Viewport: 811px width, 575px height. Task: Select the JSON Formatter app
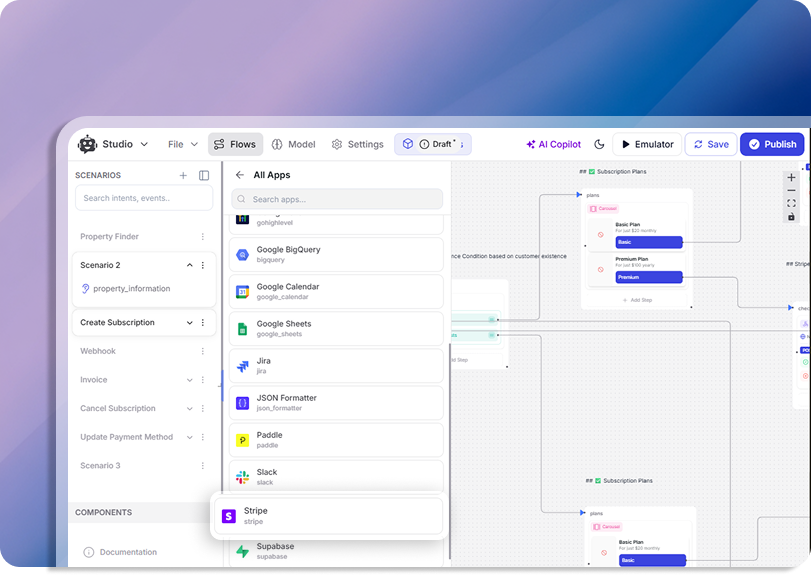click(336, 403)
